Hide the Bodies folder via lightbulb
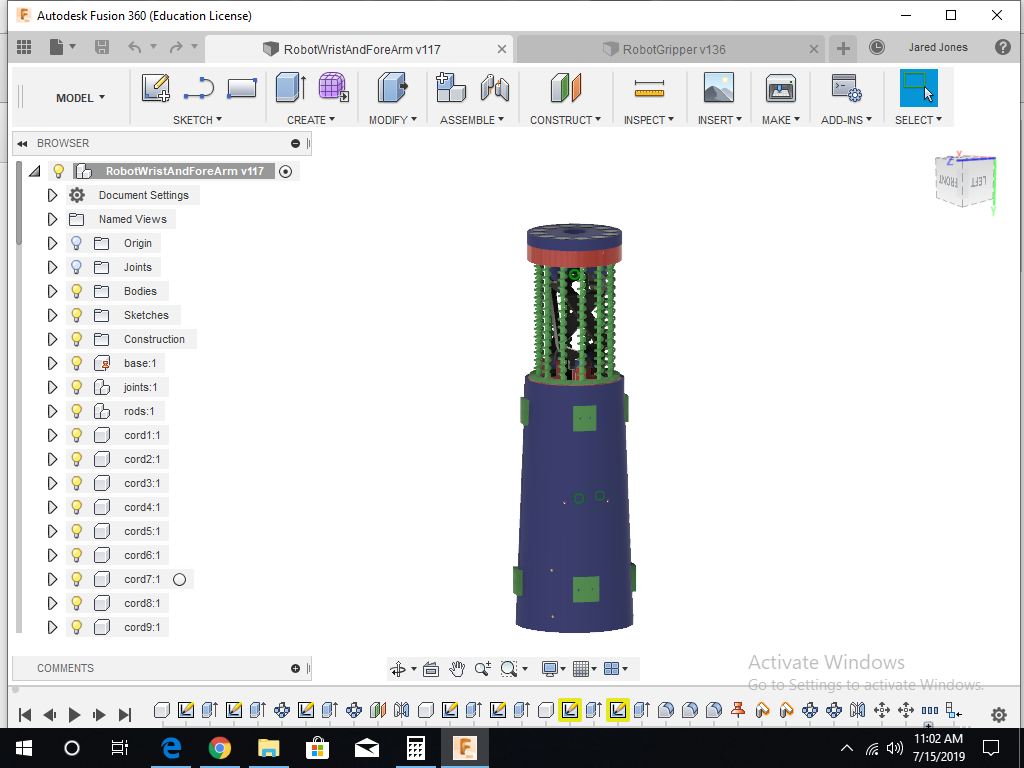 click(x=76, y=291)
